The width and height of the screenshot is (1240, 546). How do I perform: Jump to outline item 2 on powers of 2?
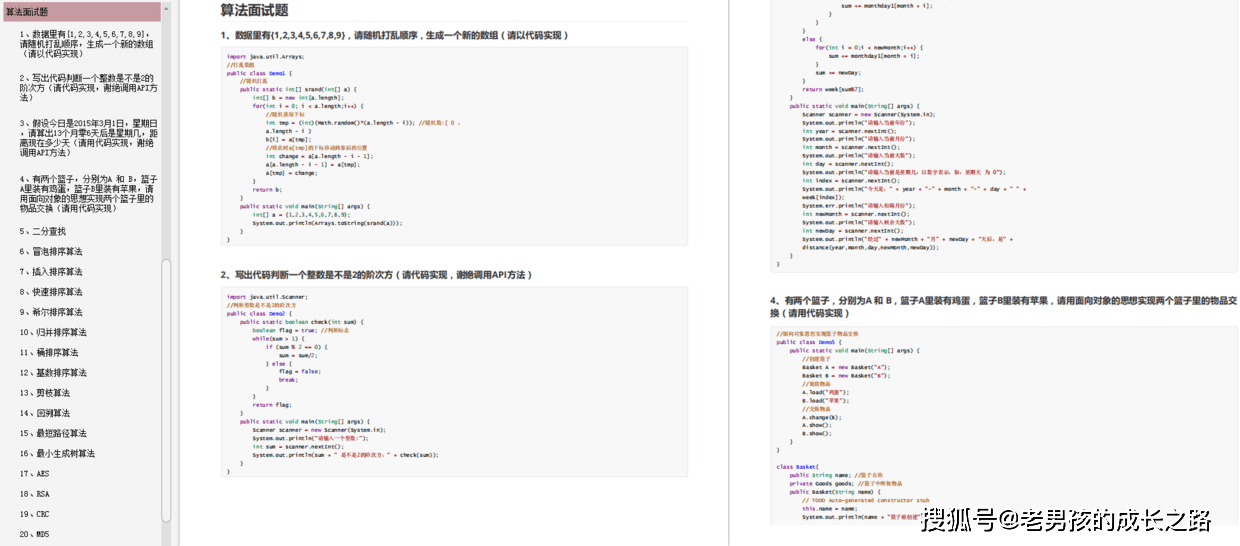(88, 87)
